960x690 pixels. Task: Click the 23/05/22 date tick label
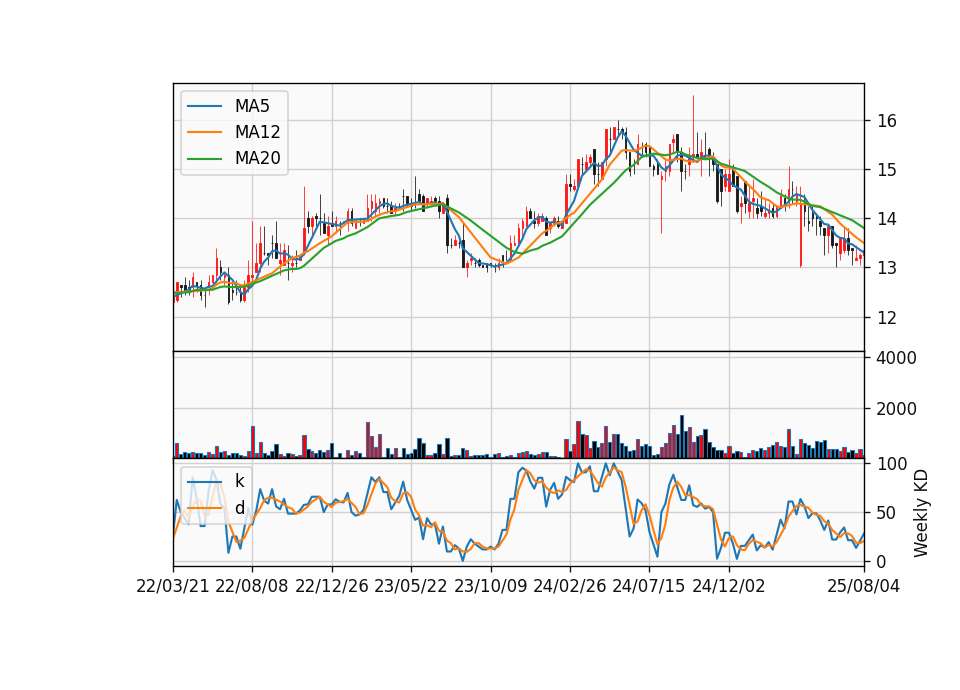(x=411, y=586)
